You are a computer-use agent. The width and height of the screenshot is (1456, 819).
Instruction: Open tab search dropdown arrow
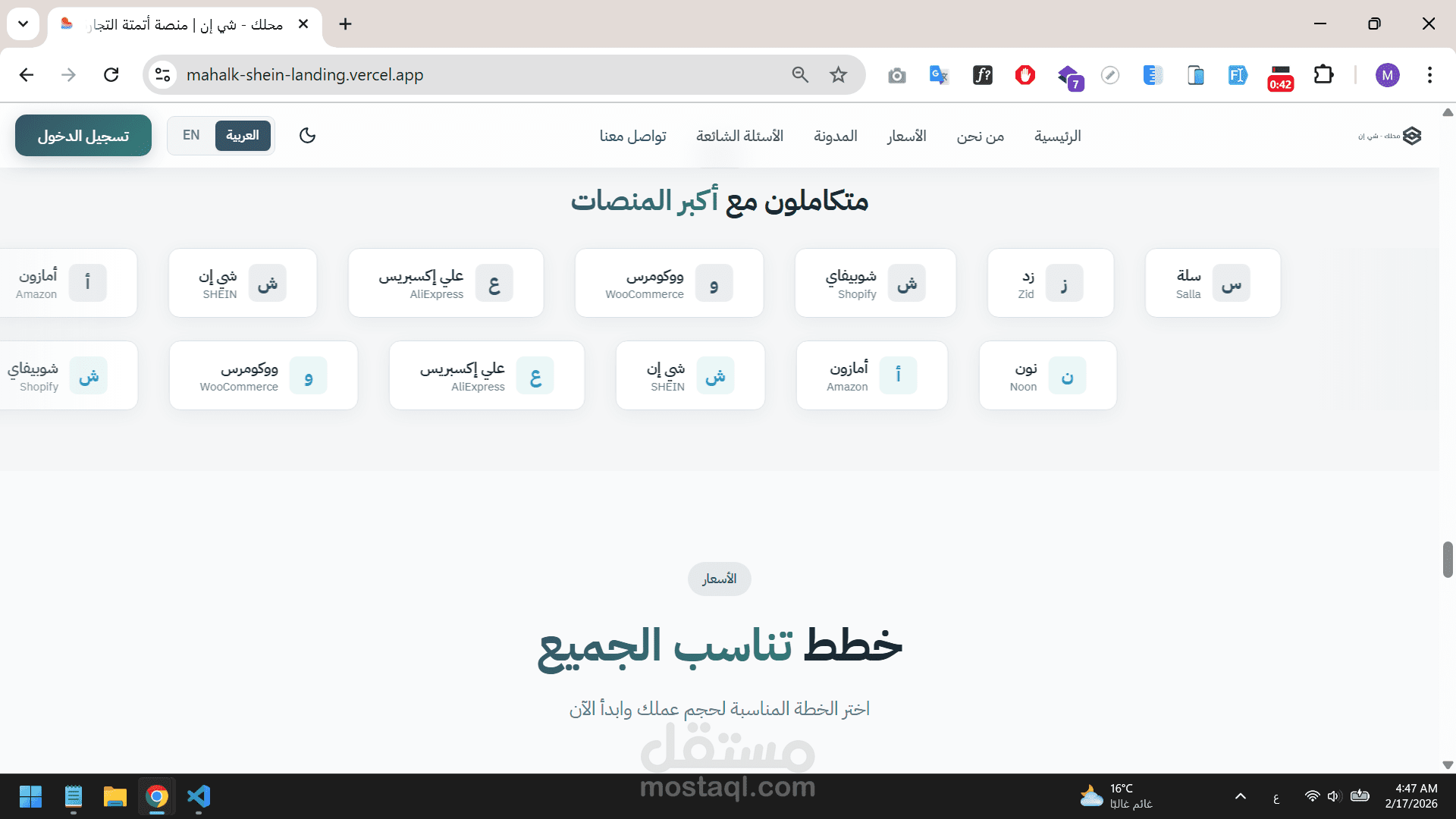click(x=23, y=24)
